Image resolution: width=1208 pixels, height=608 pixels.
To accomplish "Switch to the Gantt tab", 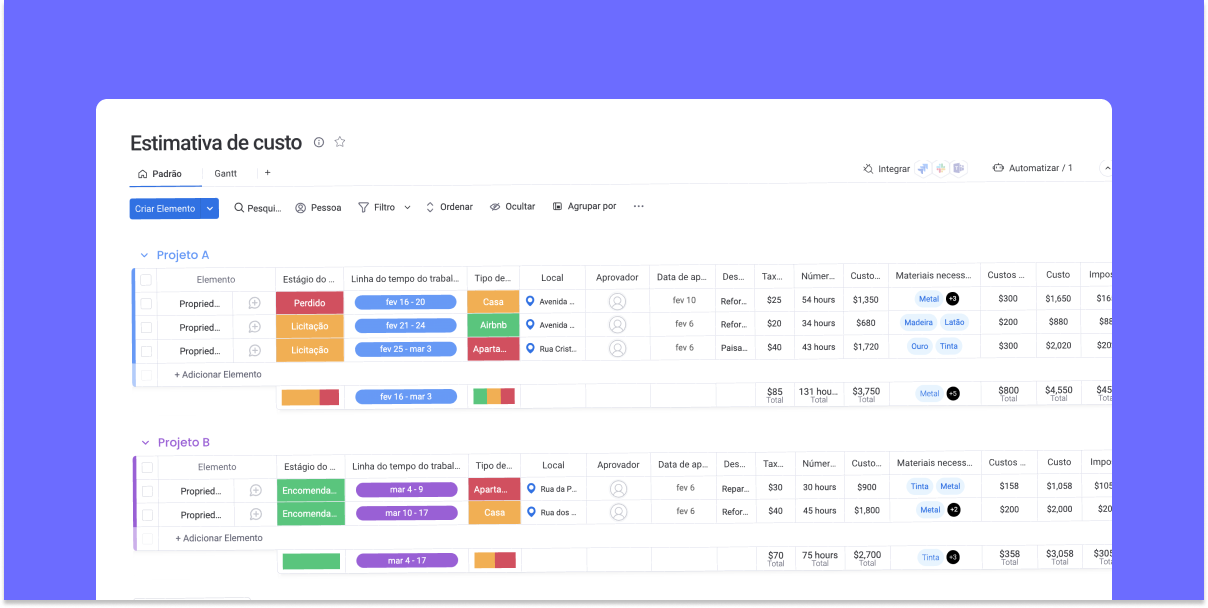I will pos(225,173).
